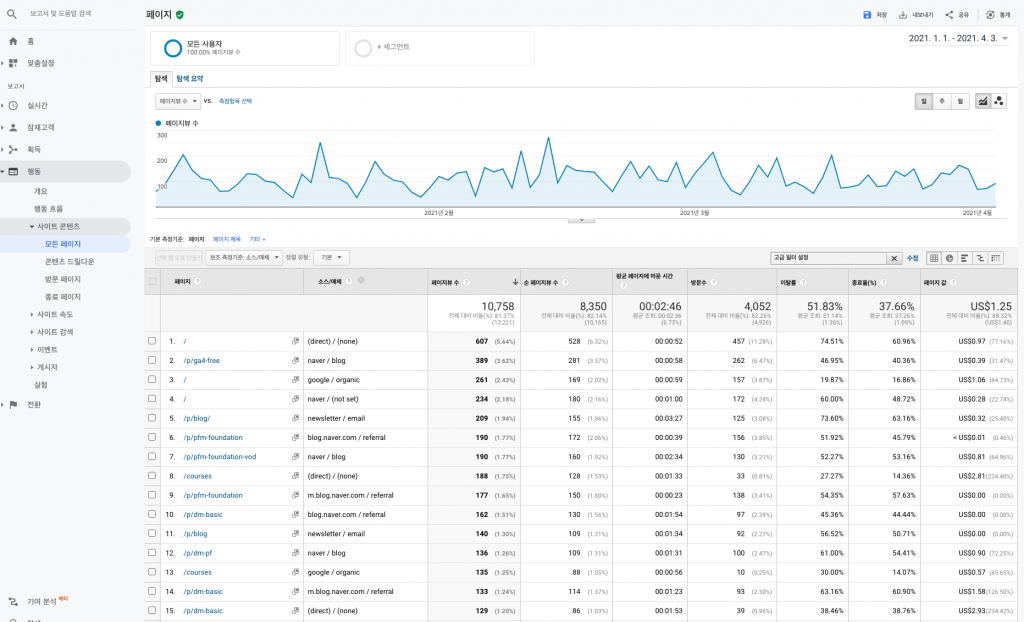Tick the select-all checkbox in table header
Screen dimensions: 1024x622
pyautogui.click(x=152, y=282)
